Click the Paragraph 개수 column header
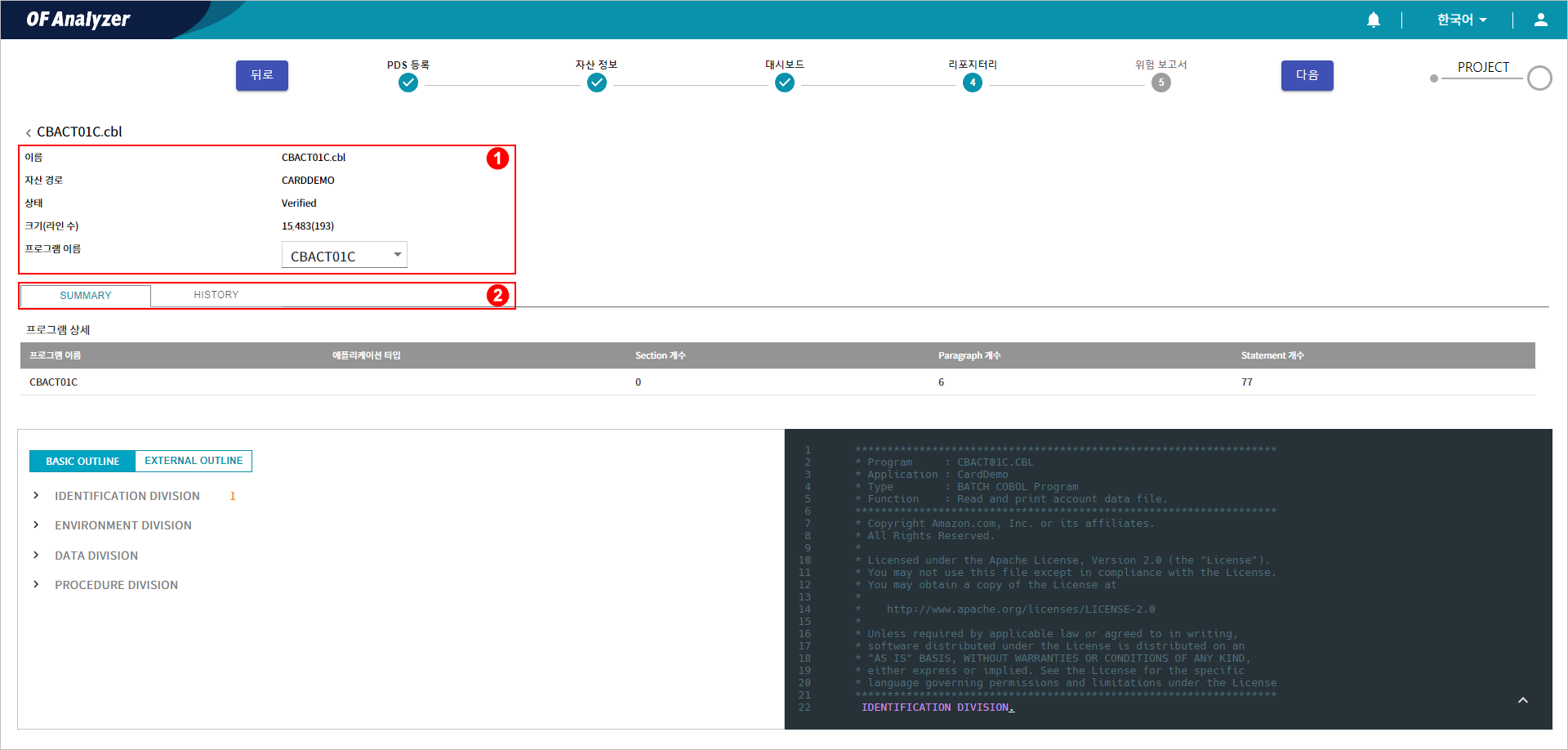Viewport: 1568px width, 750px height. (969, 355)
